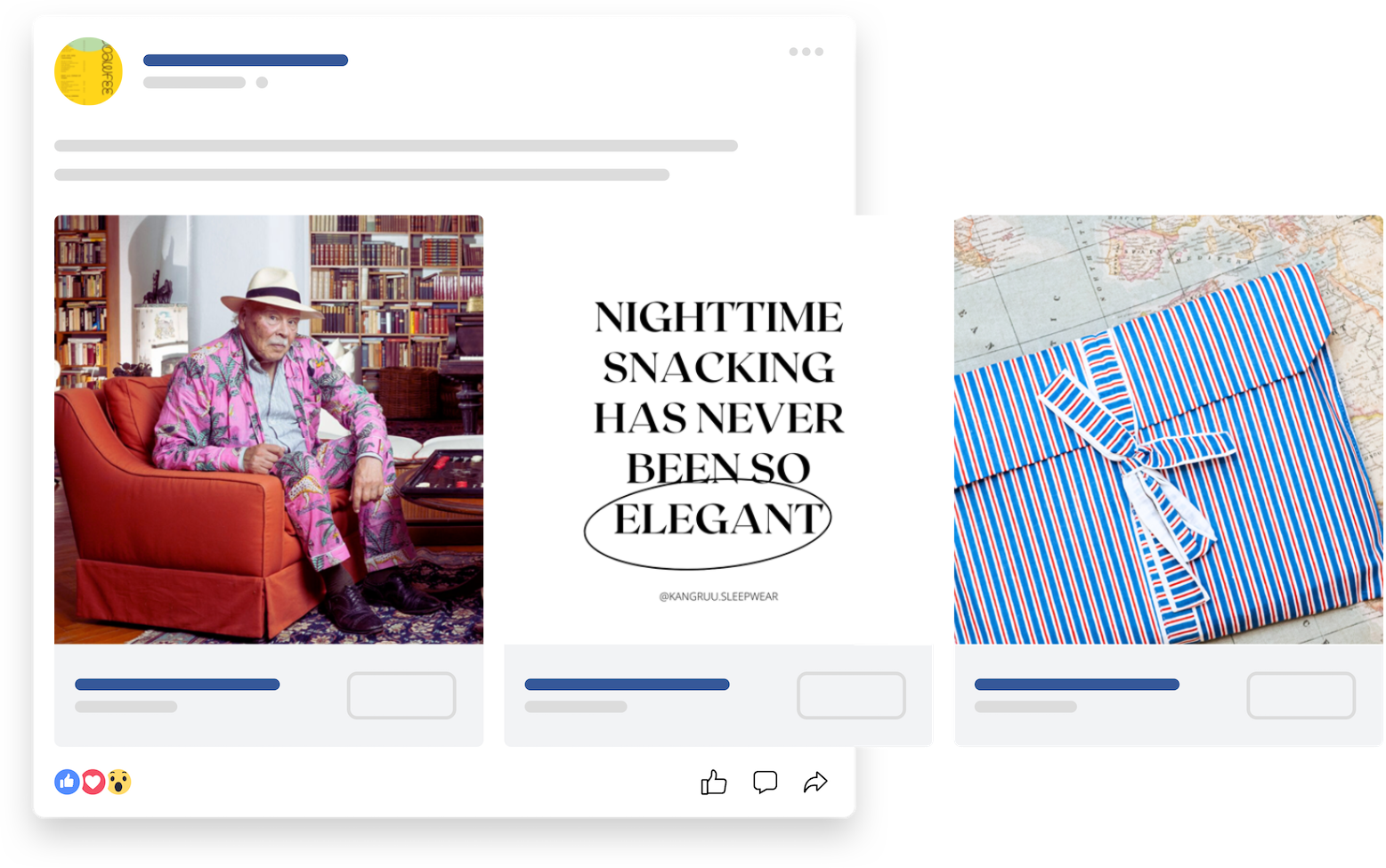Click the thumbs-up Like icon
The width and height of the screenshot is (1386, 868).
(713, 783)
